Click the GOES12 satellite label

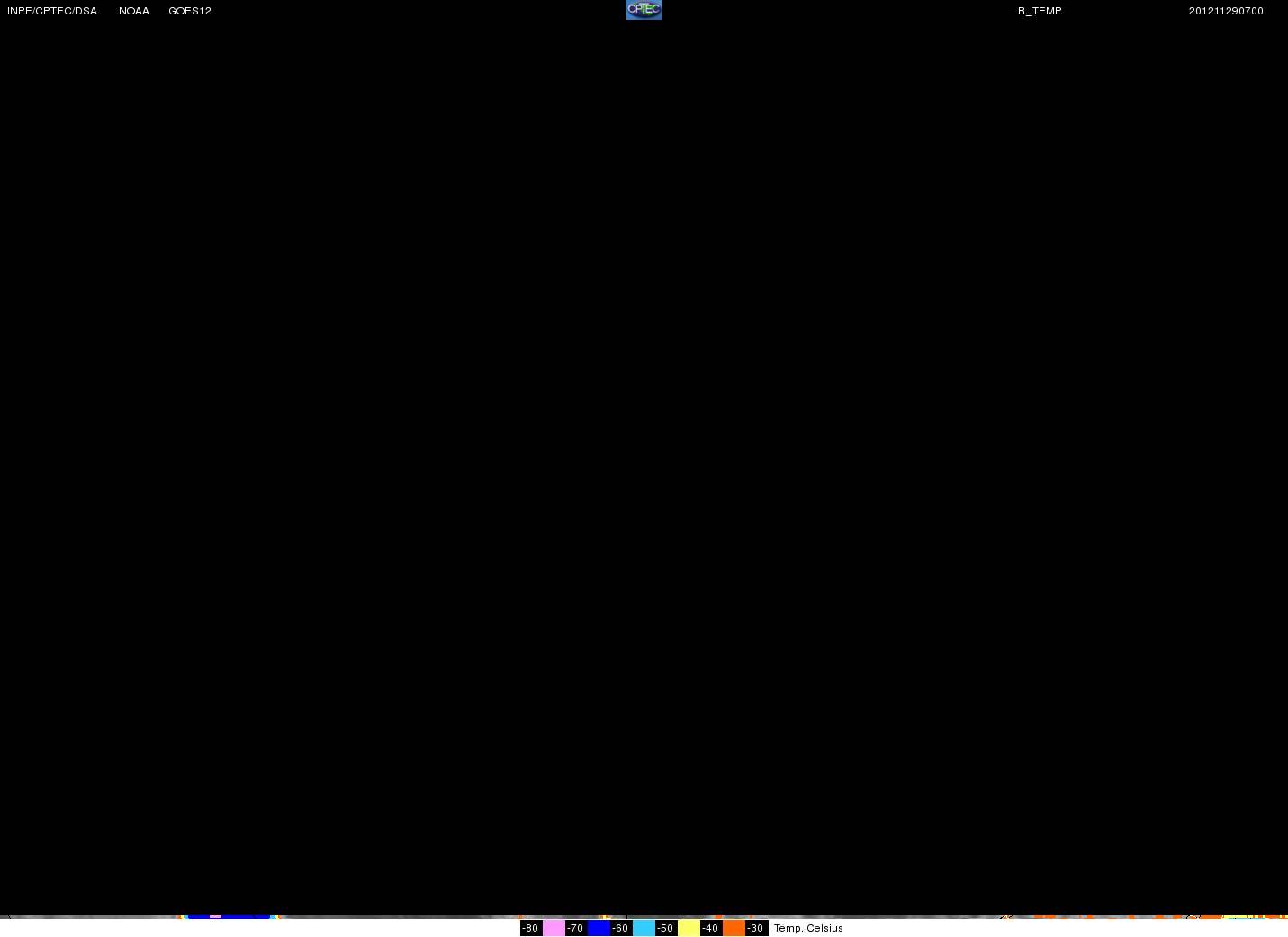click(x=190, y=11)
